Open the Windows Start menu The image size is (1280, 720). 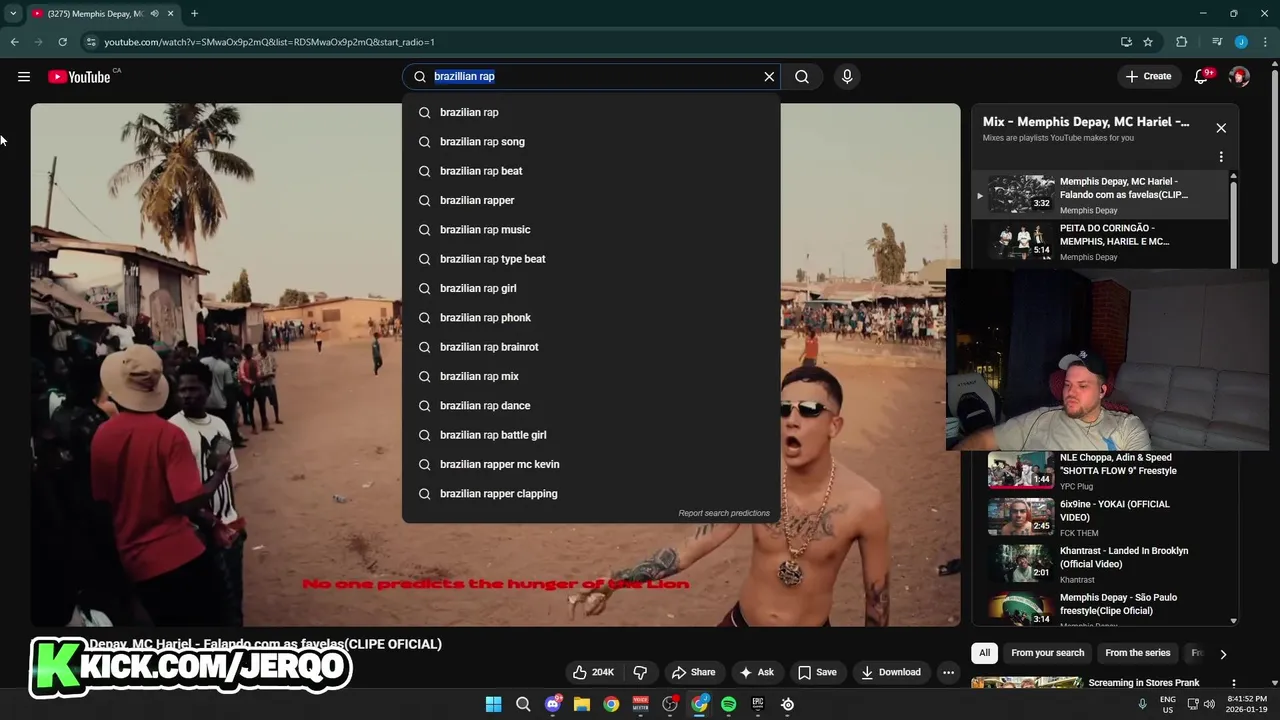point(493,704)
